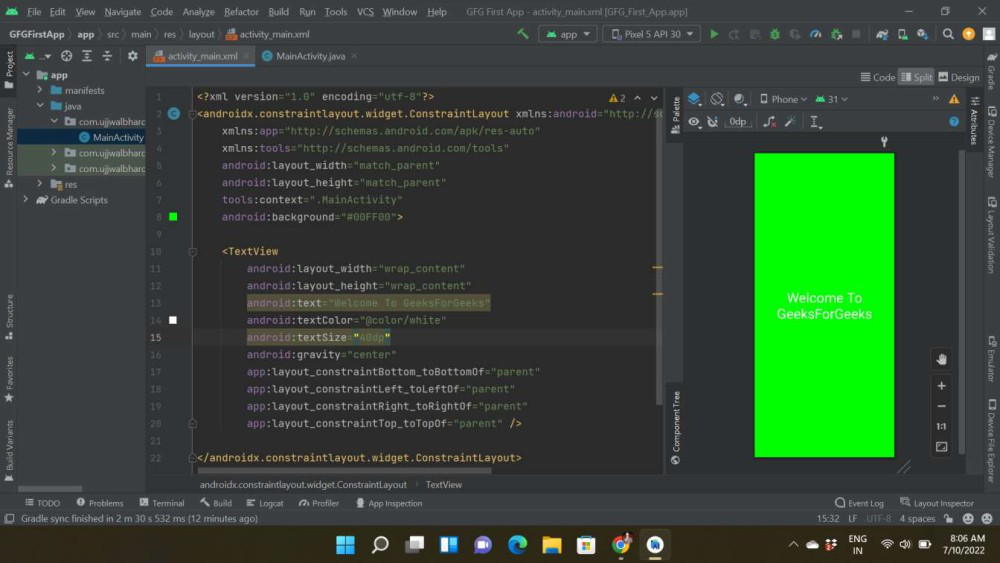This screenshot has height=563, width=1000.
Task: Switch to MainActivity.java tab
Action: point(310,56)
